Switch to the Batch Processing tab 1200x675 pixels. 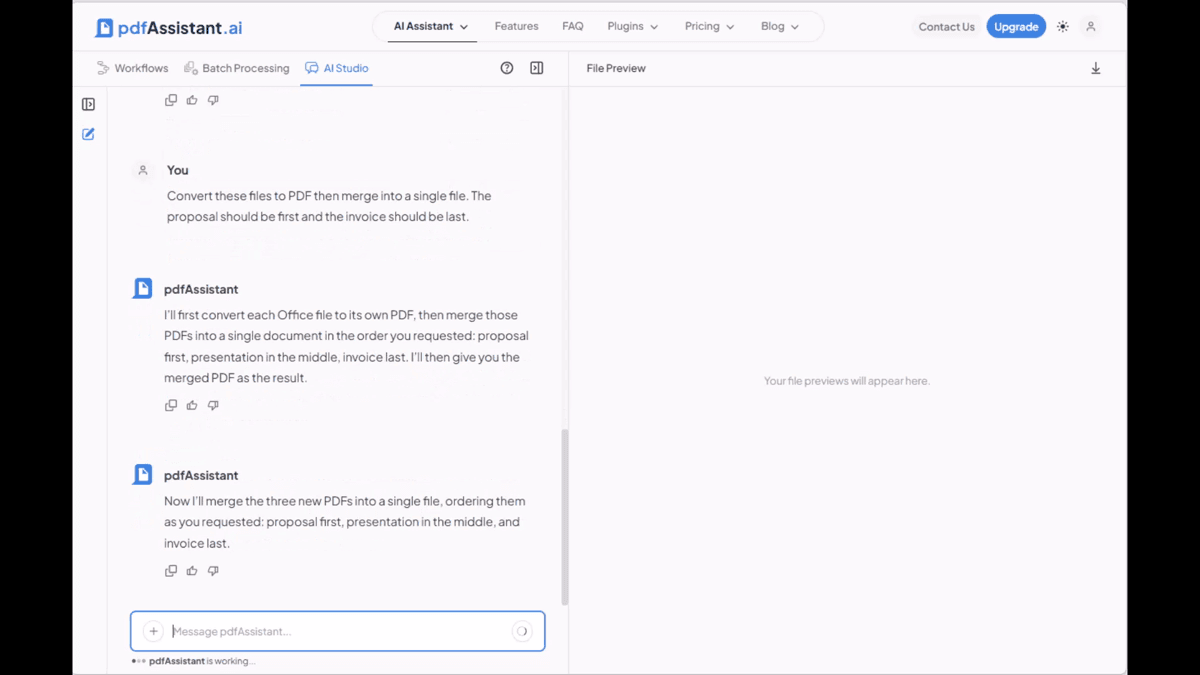click(x=237, y=68)
